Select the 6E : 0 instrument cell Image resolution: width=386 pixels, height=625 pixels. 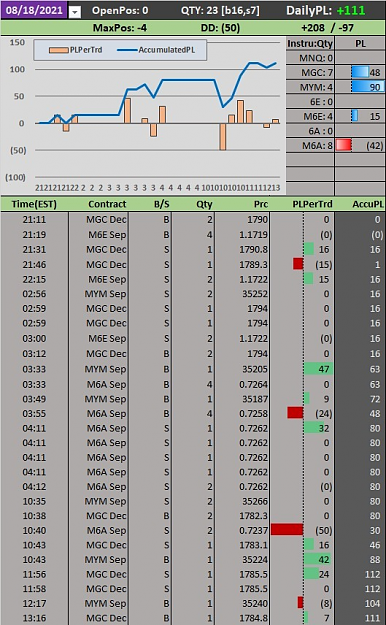click(310, 102)
